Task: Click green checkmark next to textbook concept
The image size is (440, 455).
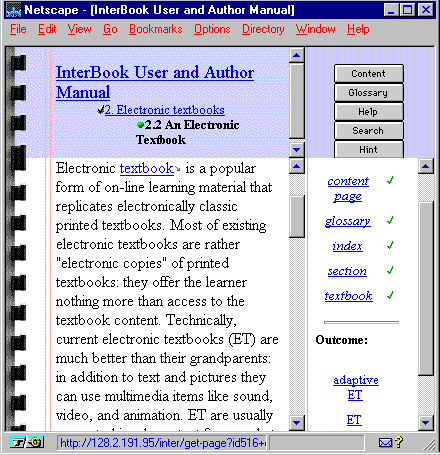Action: coord(390,295)
